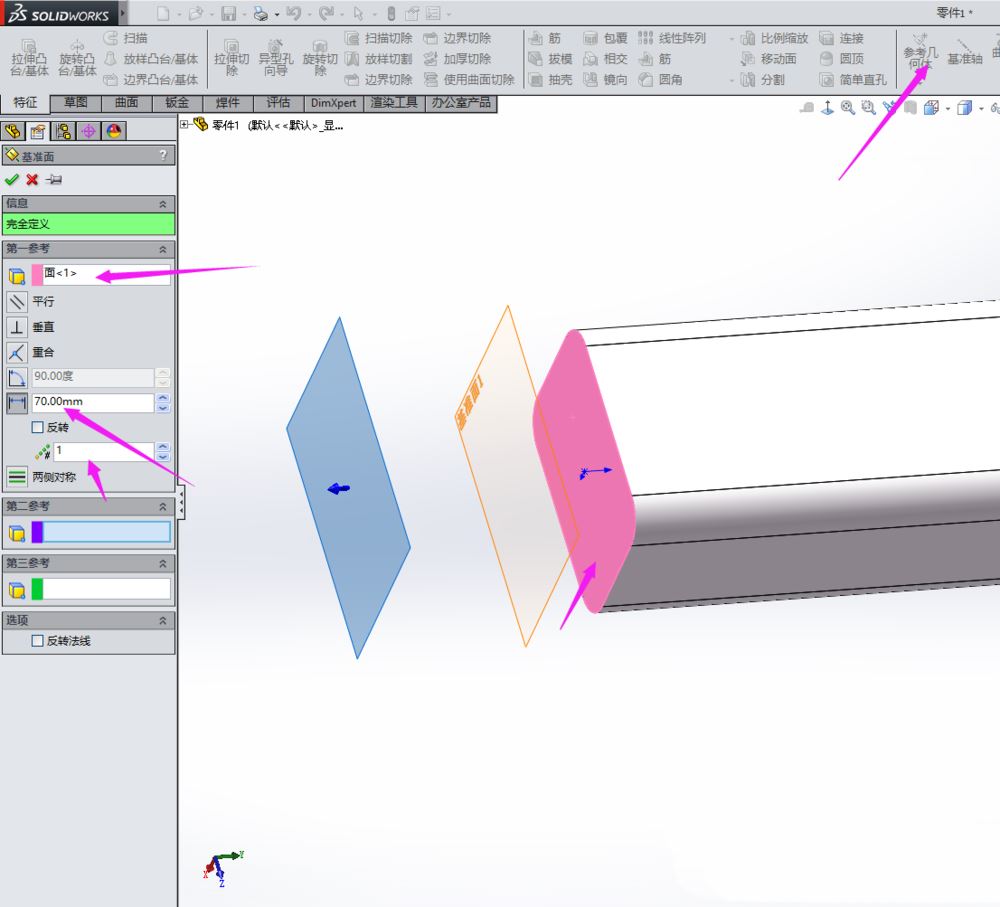Click the Draft (拔模) tool
The image size is (1000, 907).
click(x=550, y=59)
